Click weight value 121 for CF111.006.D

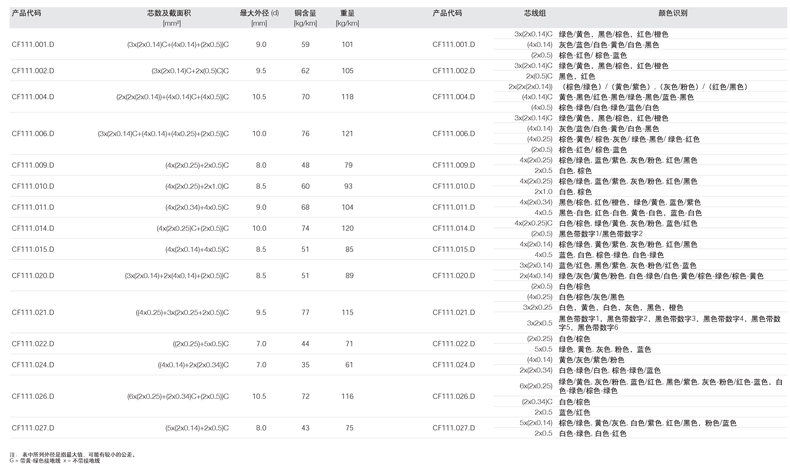coord(347,134)
